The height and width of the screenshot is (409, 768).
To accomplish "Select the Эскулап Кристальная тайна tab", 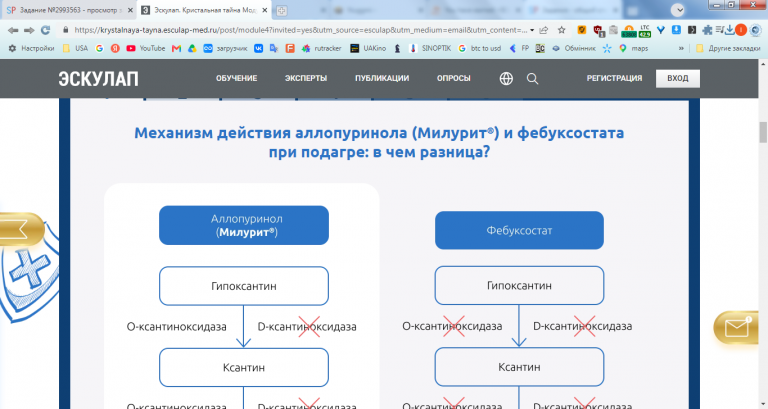I will pos(205,10).
